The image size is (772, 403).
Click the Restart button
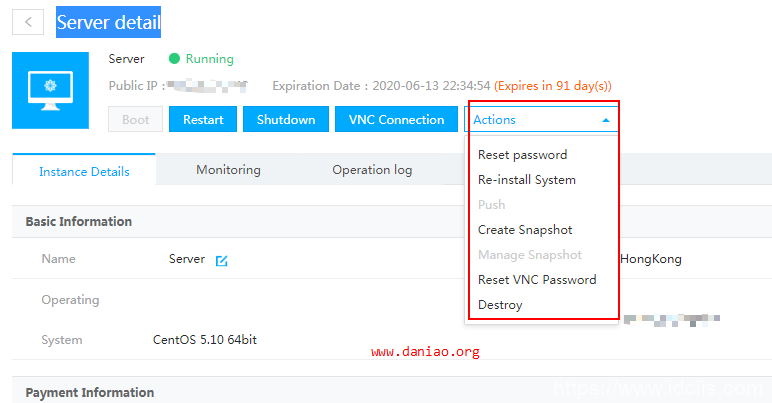[203, 120]
